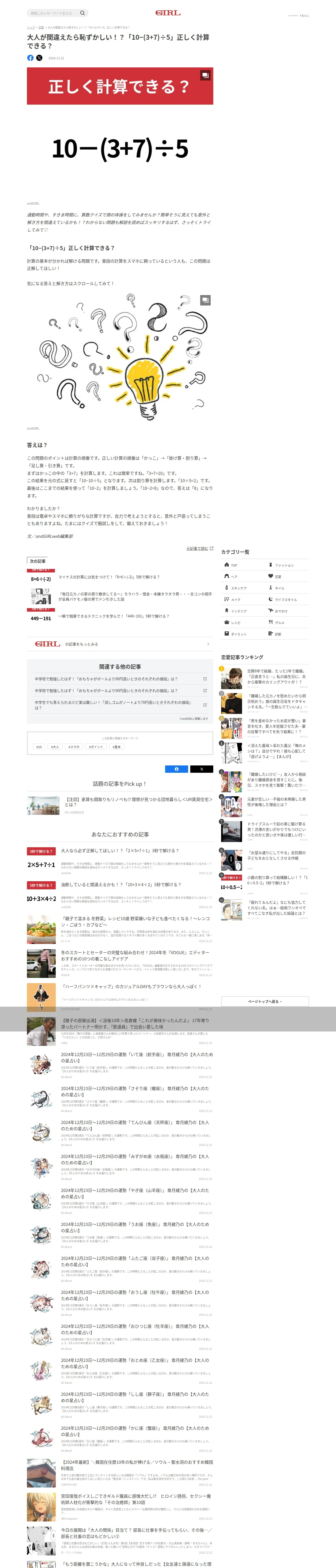The image size is (336, 1568).
Task: Share article via Facebook icon under title
Action: (x=31, y=58)
